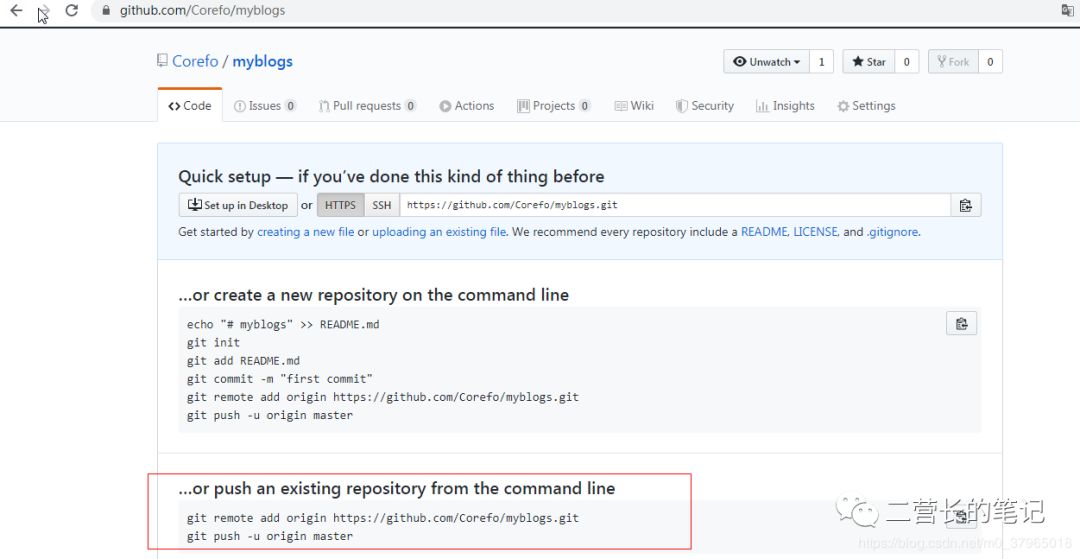Select the SSH clone option
Image resolution: width=1080 pixels, height=559 pixels.
click(382, 205)
